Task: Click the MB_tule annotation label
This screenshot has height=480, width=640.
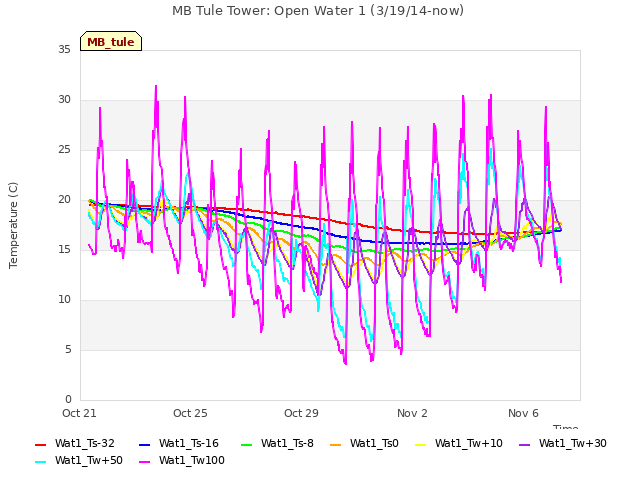Action: [x=111, y=41]
